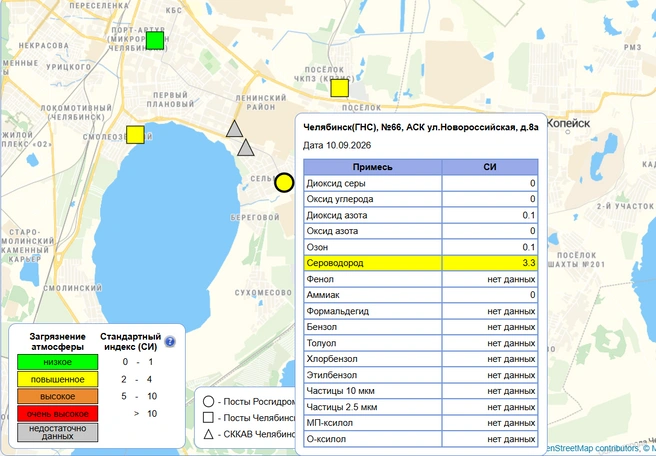Screen dimensions: 656x456
Task: Select the yellow повышенное legend swatch
Action: (x=58, y=379)
